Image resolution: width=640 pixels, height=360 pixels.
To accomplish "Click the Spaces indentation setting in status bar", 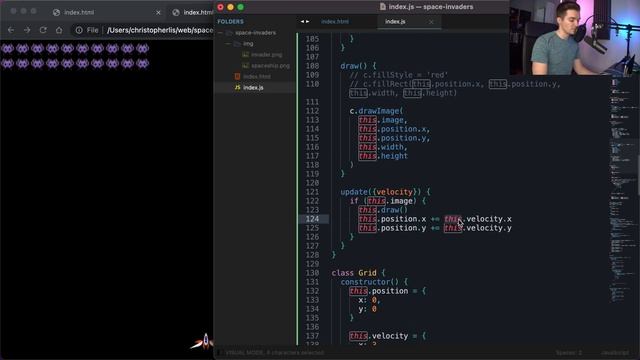I will (x=569, y=353).
